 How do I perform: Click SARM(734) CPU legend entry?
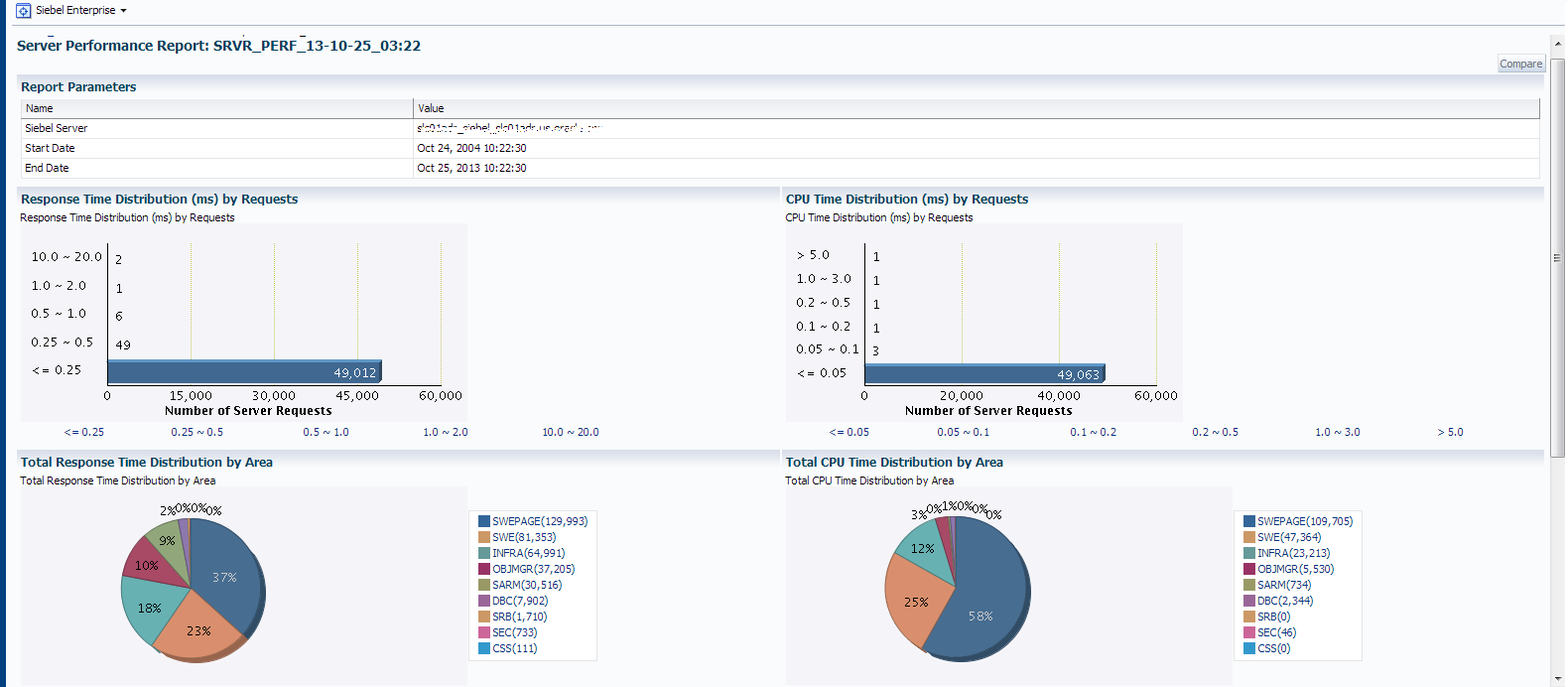(x=1284, y=585)
